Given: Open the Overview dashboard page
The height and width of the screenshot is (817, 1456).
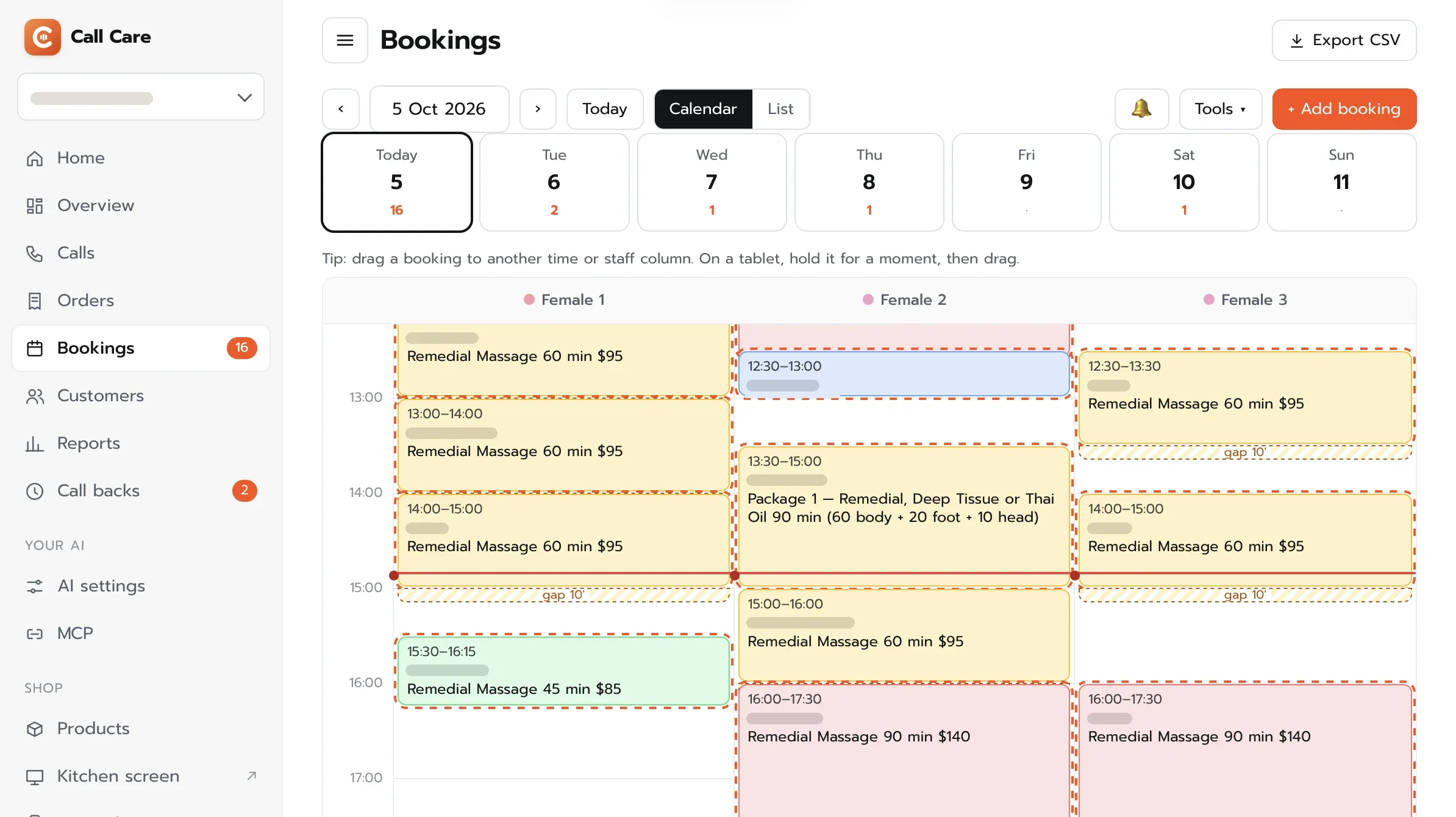Looking at the screenshot, I should click(x=141, y=205).
